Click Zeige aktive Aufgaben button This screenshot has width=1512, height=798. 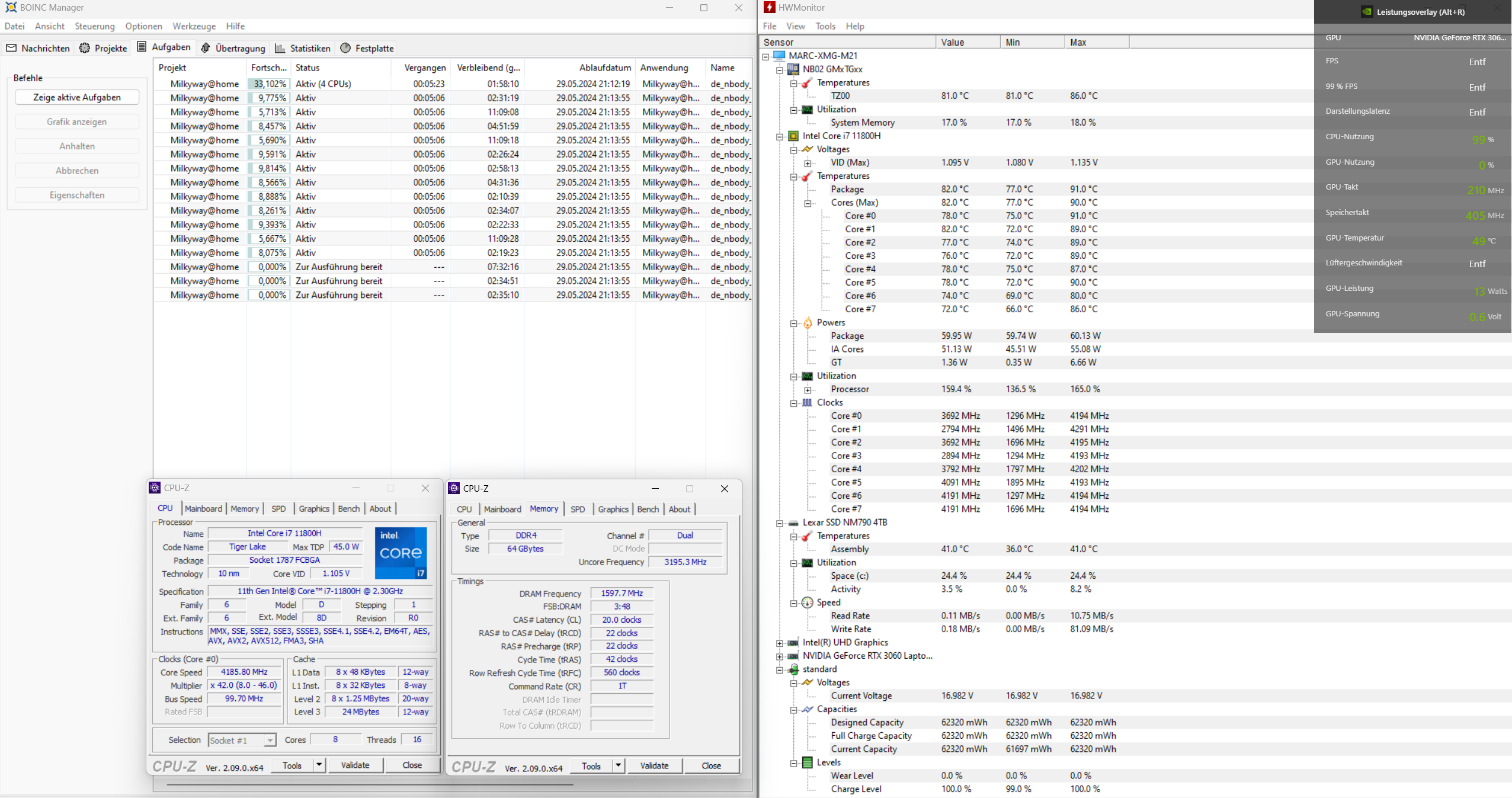click(x=77, y=97)
